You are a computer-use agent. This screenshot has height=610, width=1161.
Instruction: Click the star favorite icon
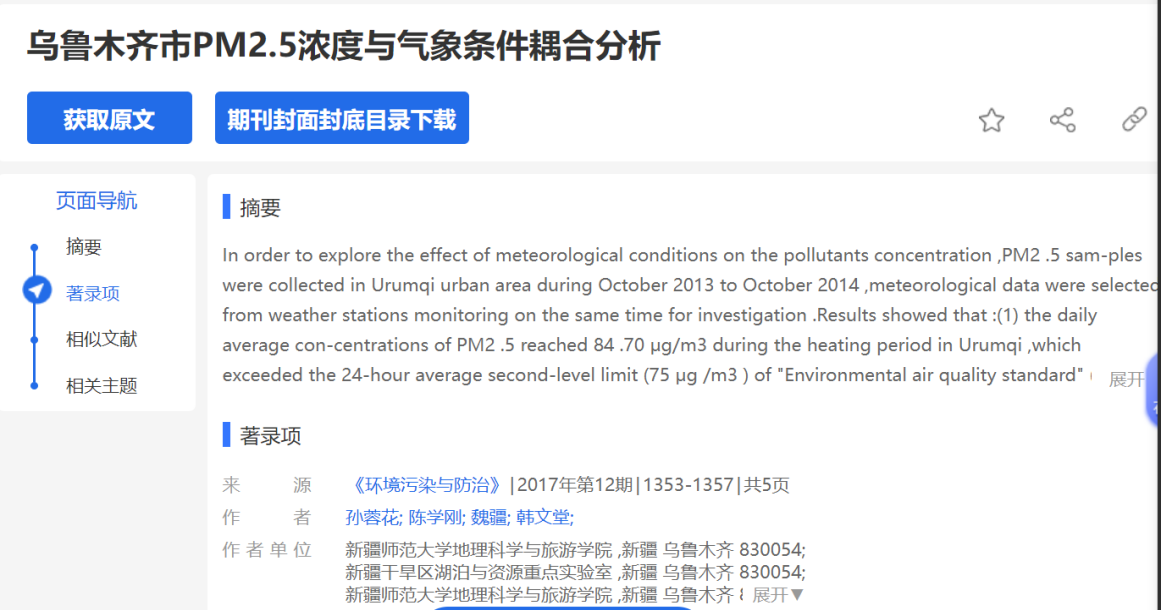[991, 121]
